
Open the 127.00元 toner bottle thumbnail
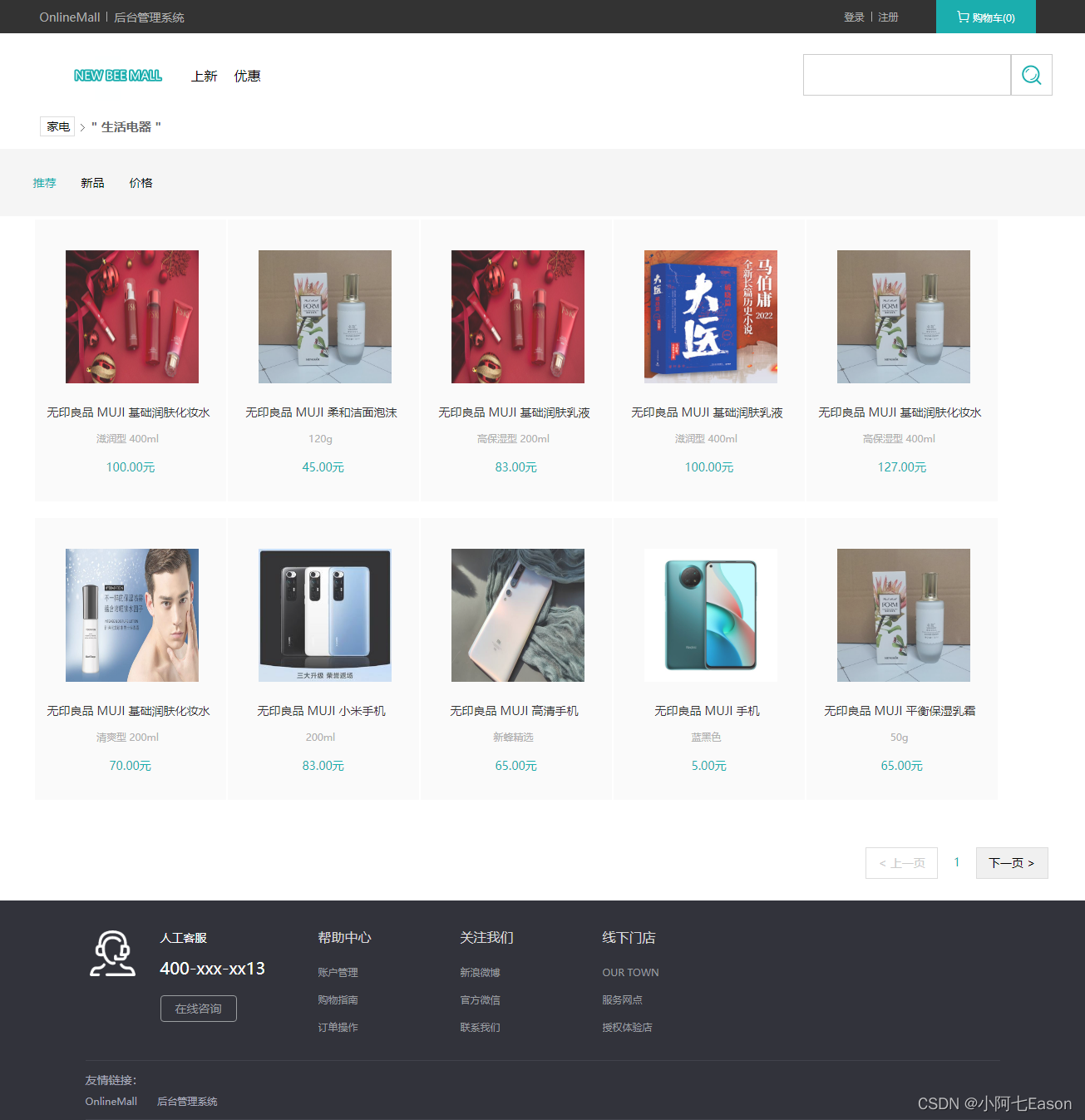904,317
